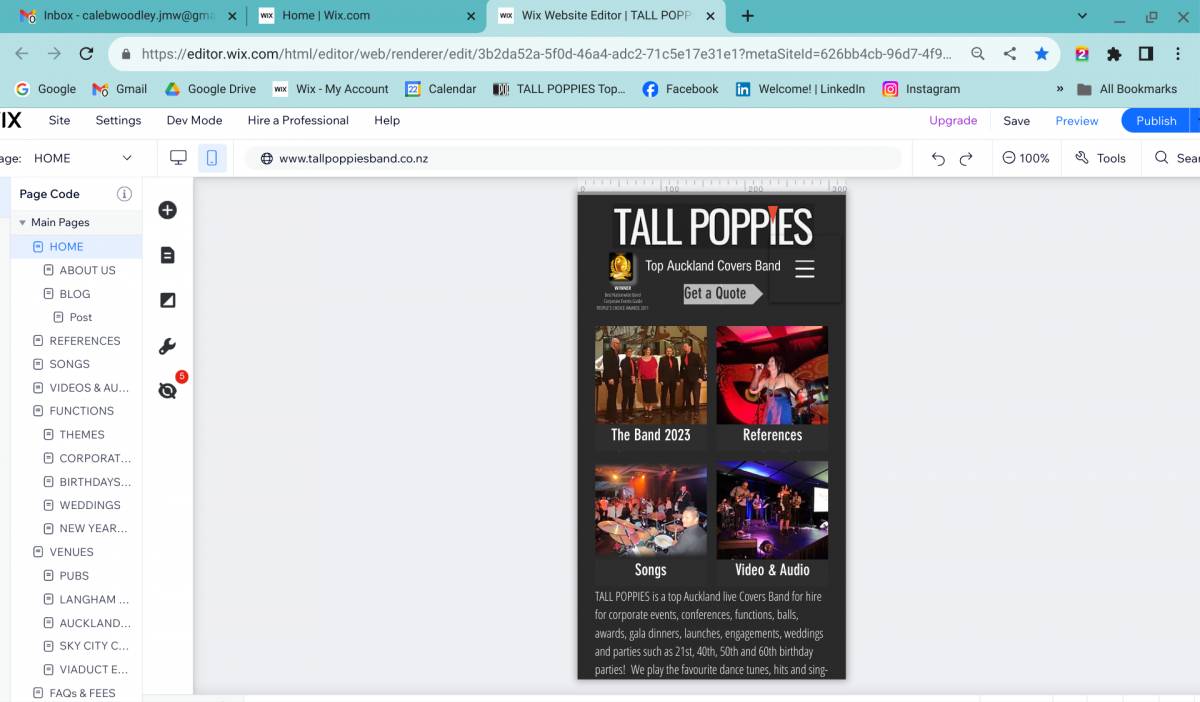Switch to desktop editor view icon
The image size is (1200, 702).
(179, 158)
